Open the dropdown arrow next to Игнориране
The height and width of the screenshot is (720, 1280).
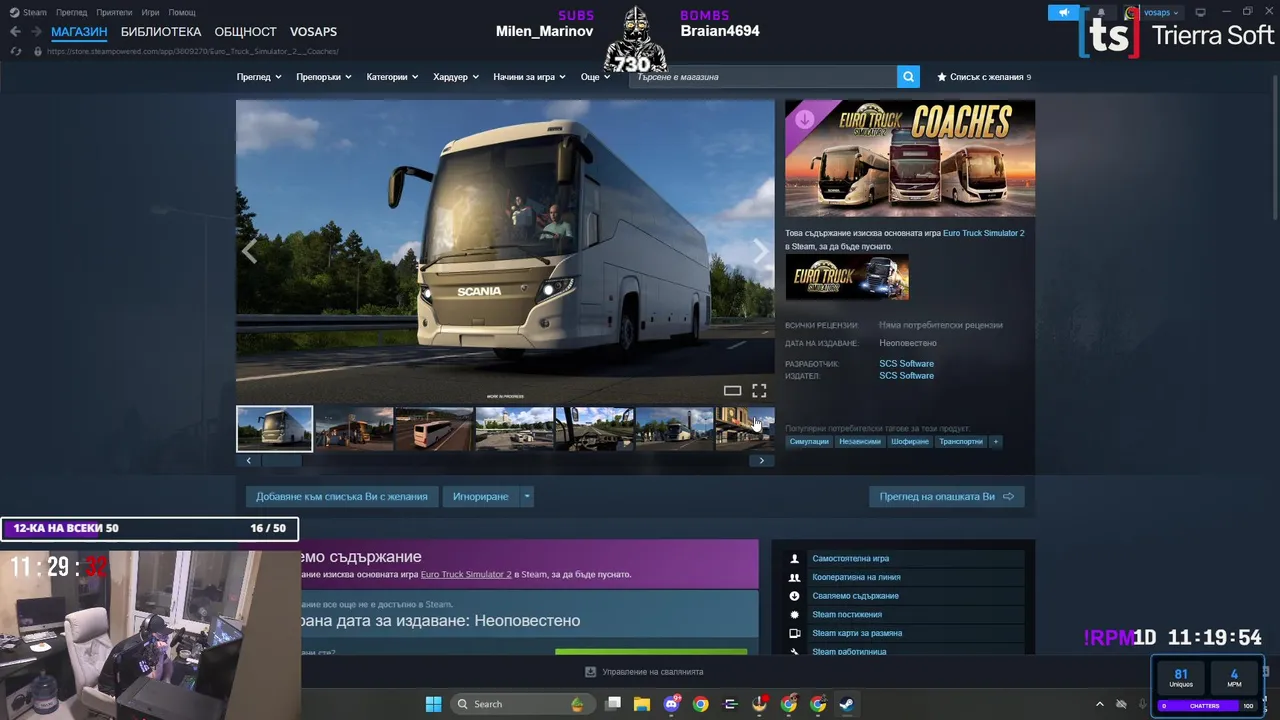pos(527,497)
